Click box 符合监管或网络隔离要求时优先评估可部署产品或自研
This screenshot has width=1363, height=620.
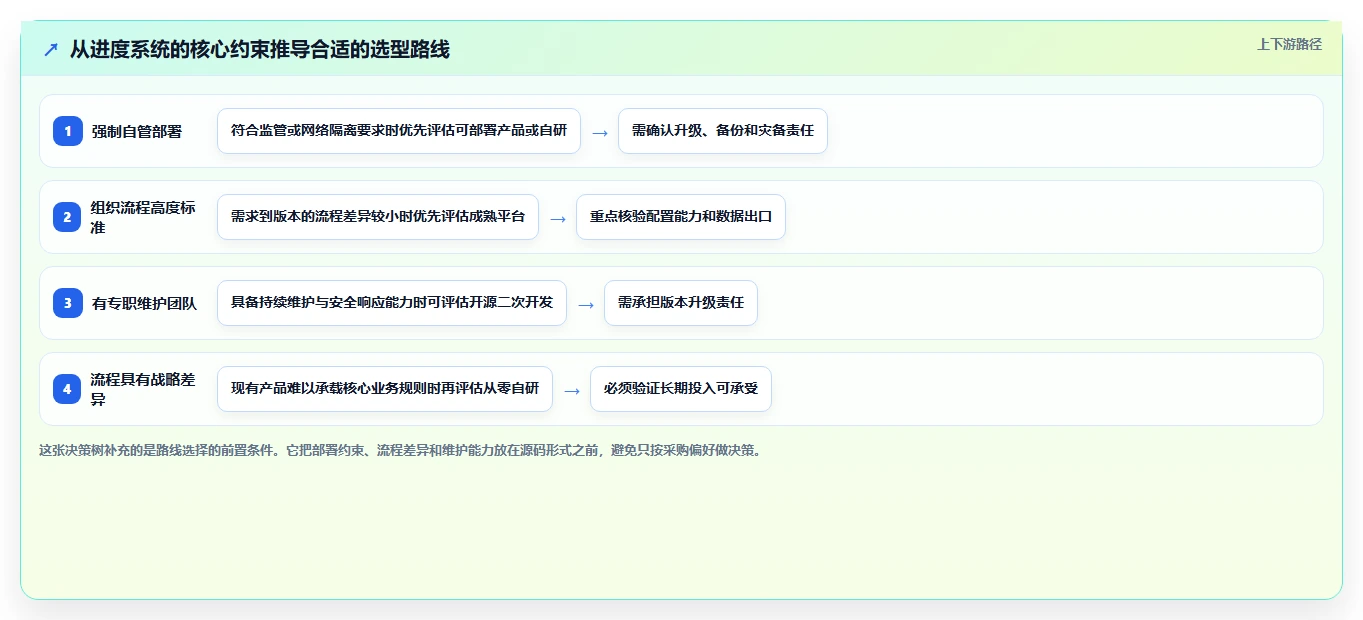tap(399, 131)
